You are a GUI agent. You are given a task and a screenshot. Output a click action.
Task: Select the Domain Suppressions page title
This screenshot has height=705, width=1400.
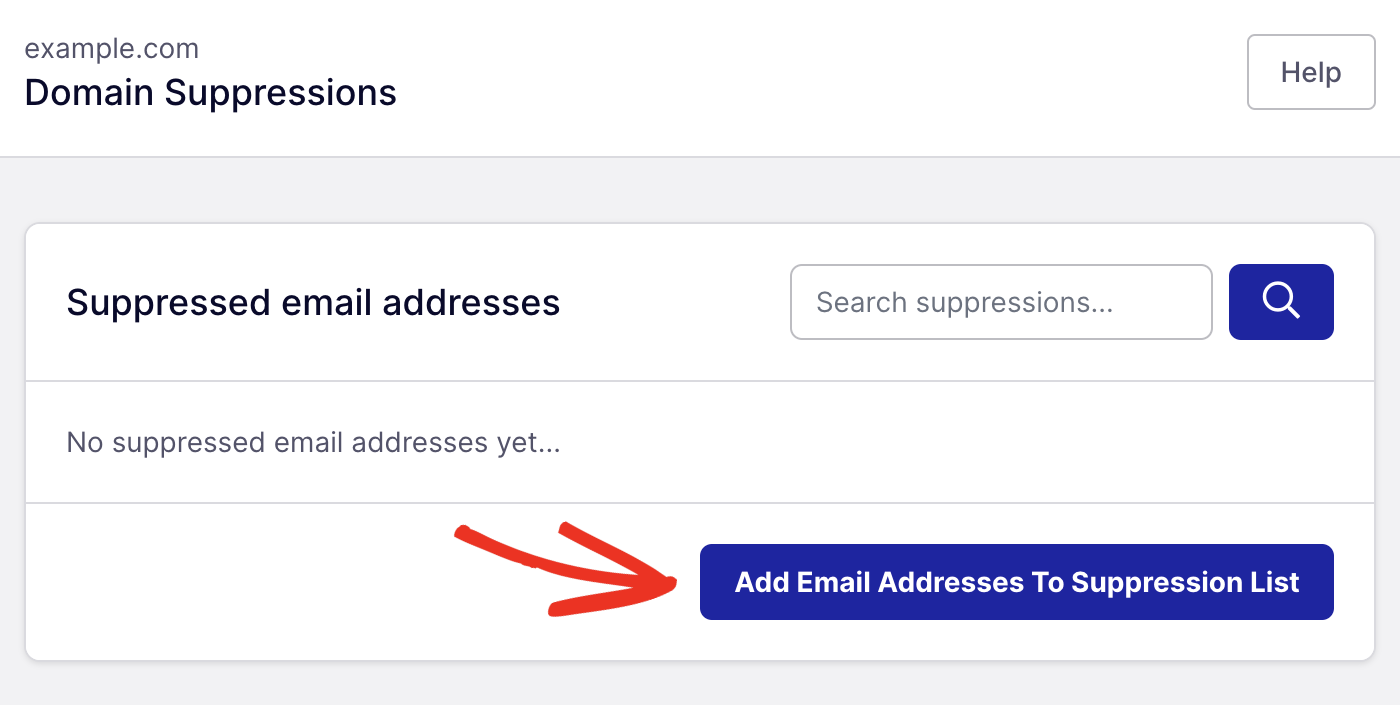tap(210, 92)
